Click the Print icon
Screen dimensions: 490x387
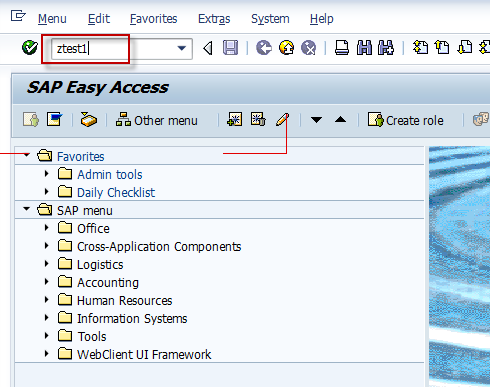342,48
